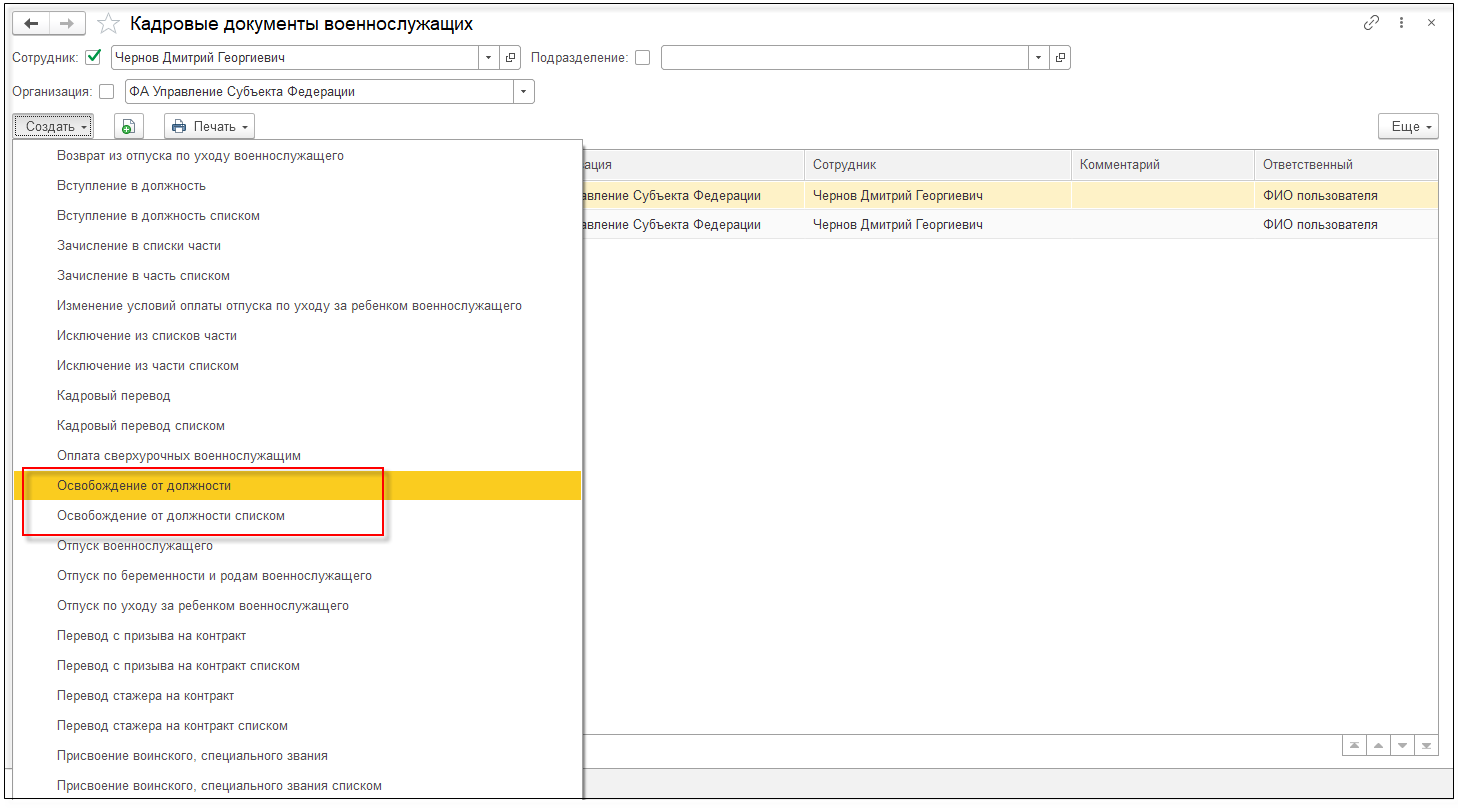This screenshot has width=1458, height=812.
Task: Open the Сотрудник field selection form icon
Action: coord(511,58)
